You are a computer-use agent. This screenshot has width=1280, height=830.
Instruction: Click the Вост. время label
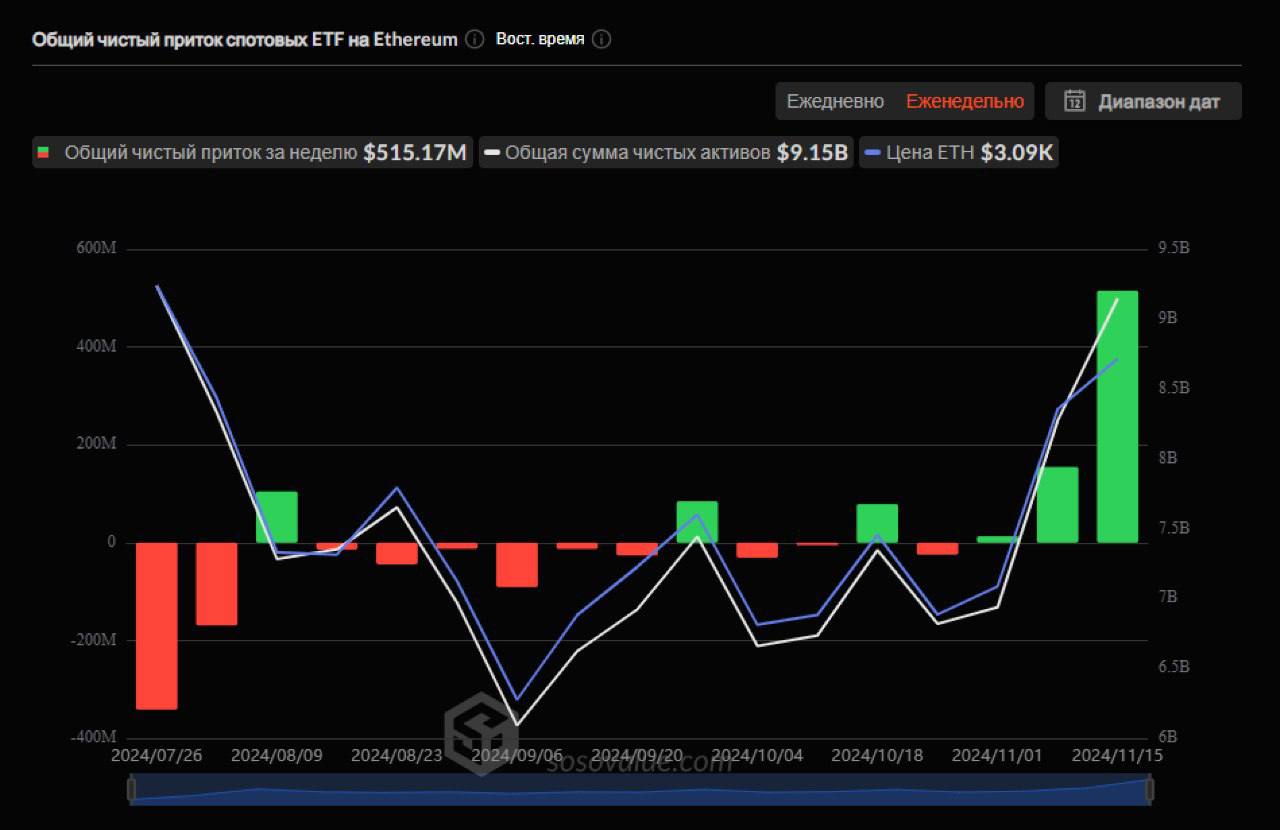pyautogui.click(x=540, y=40)
